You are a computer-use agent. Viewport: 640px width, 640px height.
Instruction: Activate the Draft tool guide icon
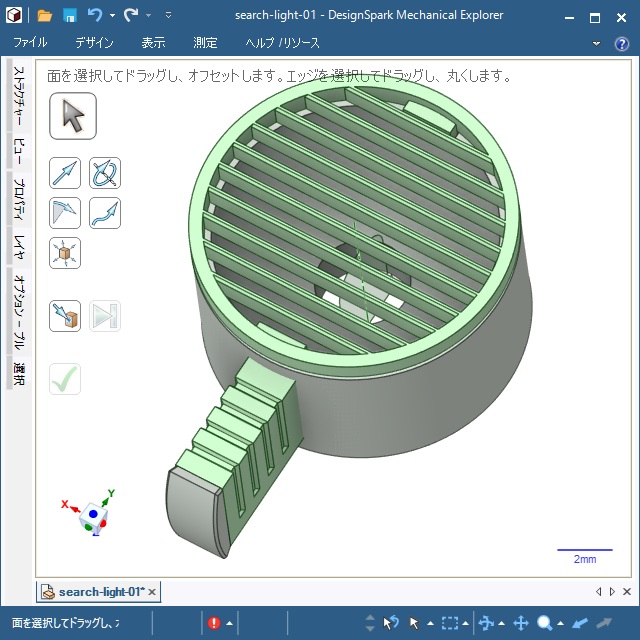65,213
